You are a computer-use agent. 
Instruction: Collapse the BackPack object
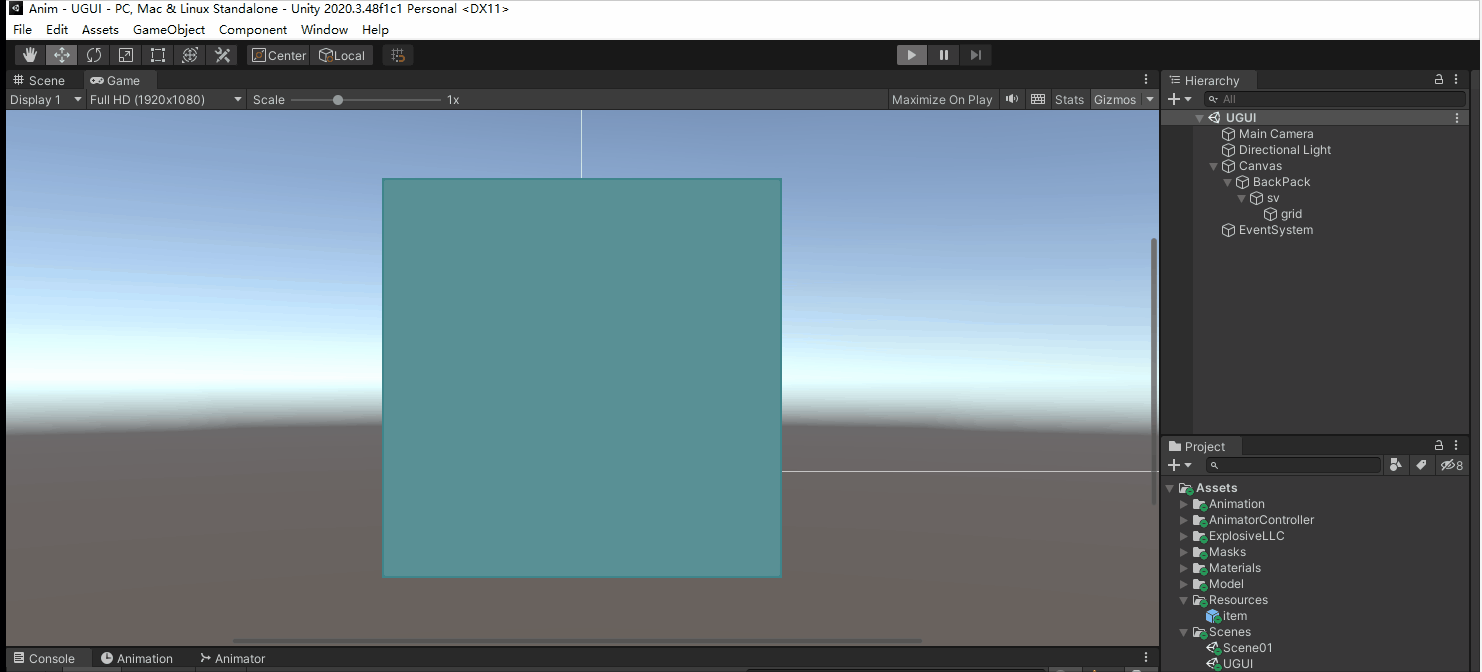(1228, 182)
